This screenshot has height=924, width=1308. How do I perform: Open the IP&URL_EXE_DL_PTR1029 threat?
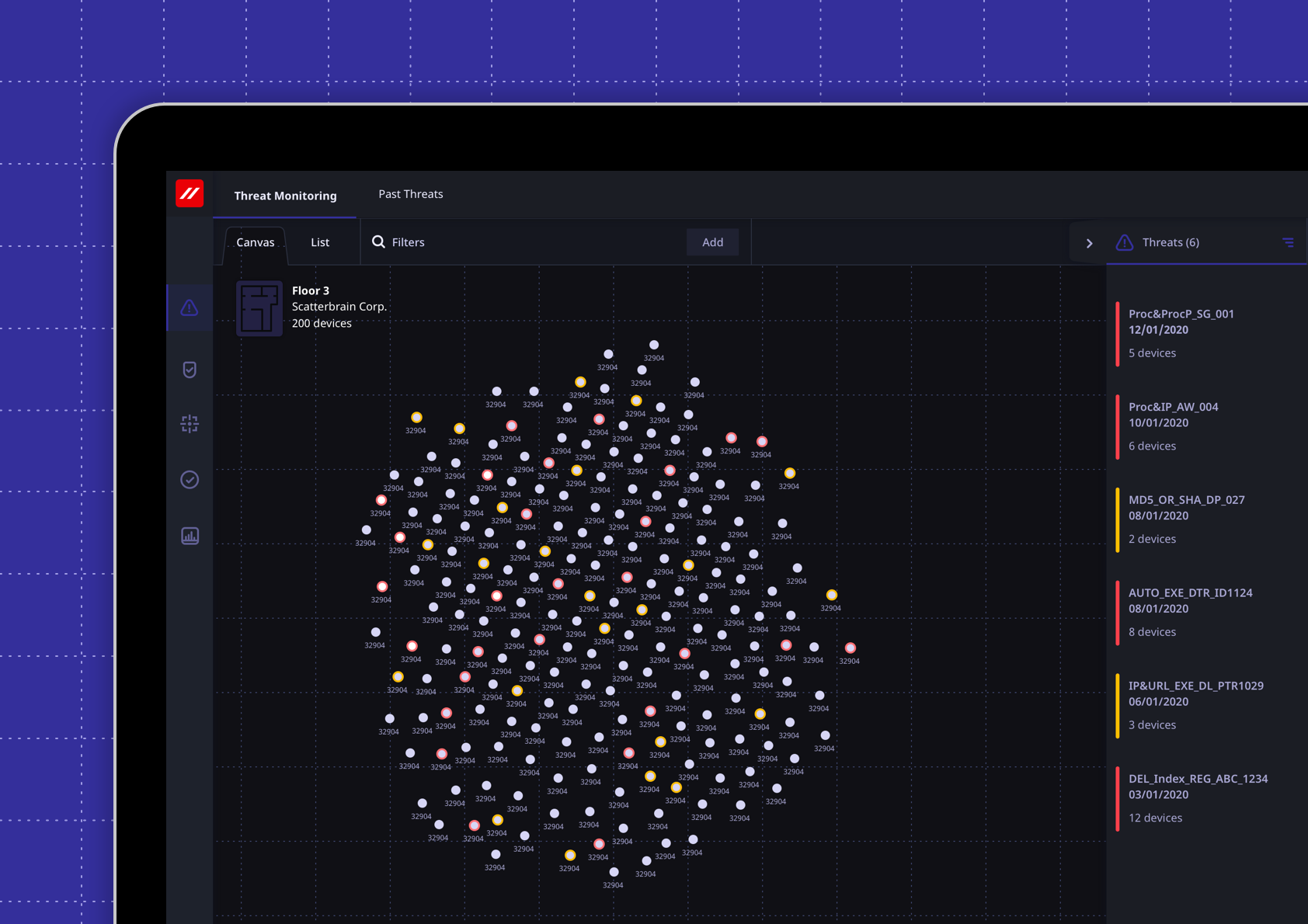1208,705
